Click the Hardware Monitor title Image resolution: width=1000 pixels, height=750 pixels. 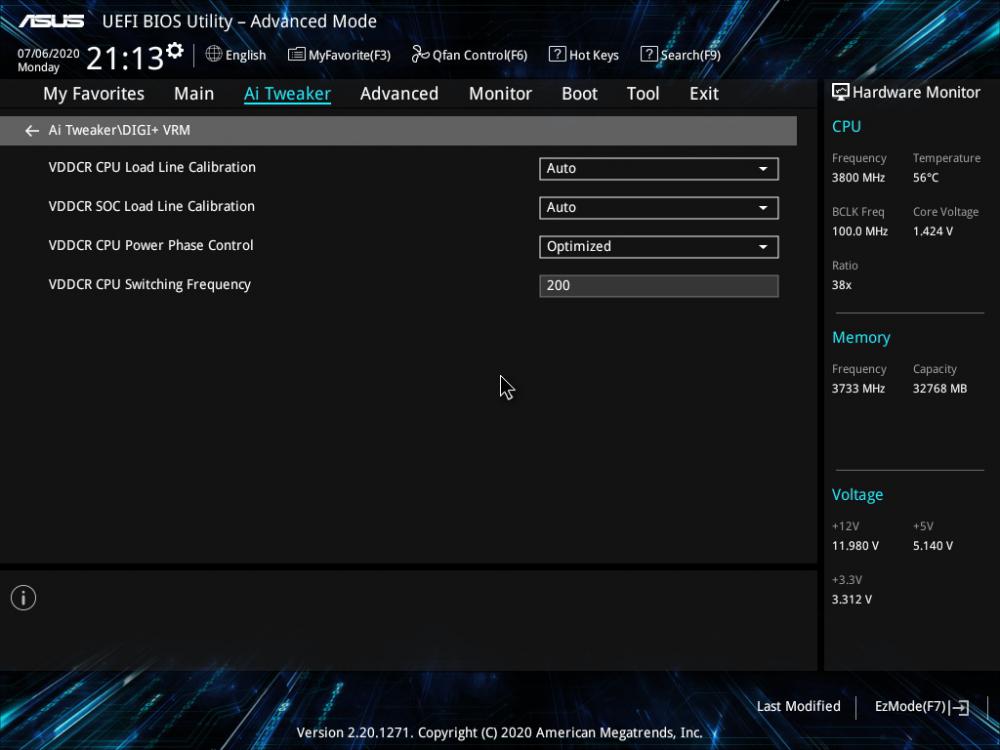tap(916, 92)
